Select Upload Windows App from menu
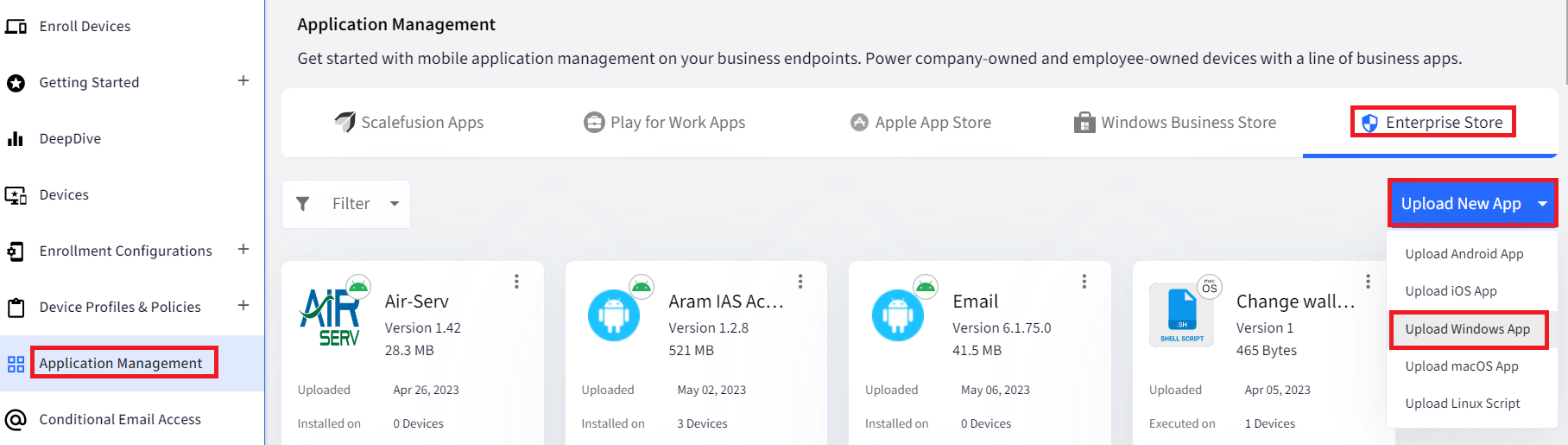The width and height of the screenshot is (1568, 445). pyautogui.click(x=1468, y=329)
